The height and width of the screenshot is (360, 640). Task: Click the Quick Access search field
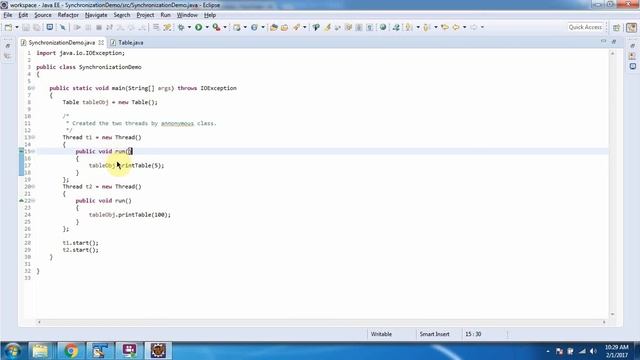point(585,27)
